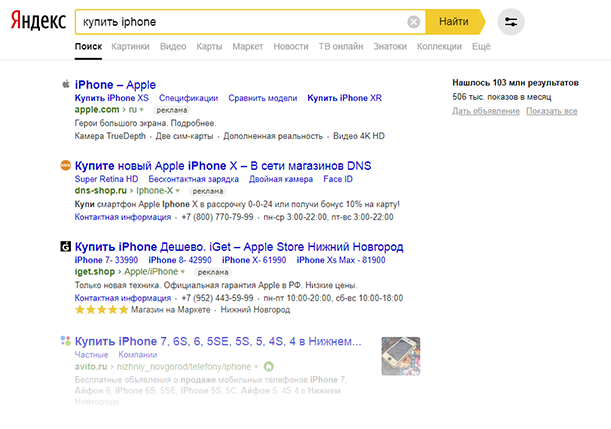Click the DNS shop orange favicon

(x=65, y=165)
